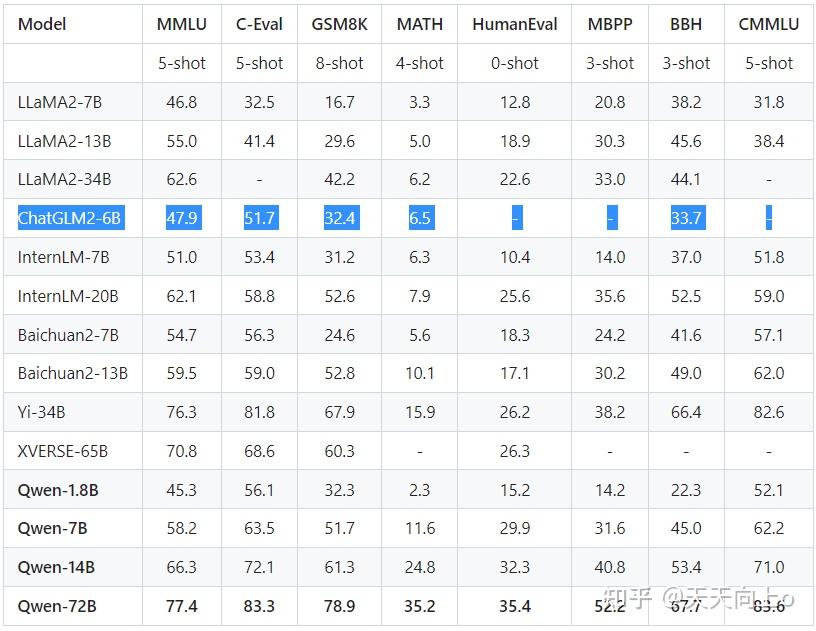This screenshot has height=631, width=816.
Task: Click the Baichuan2-13B row label
Action: coord(72,373)
